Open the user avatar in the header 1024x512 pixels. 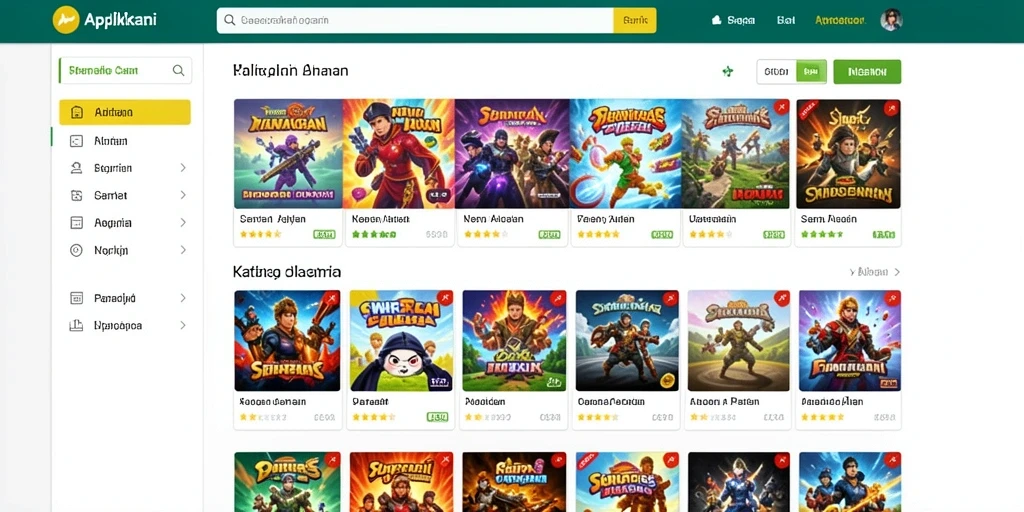click(891, 20)
